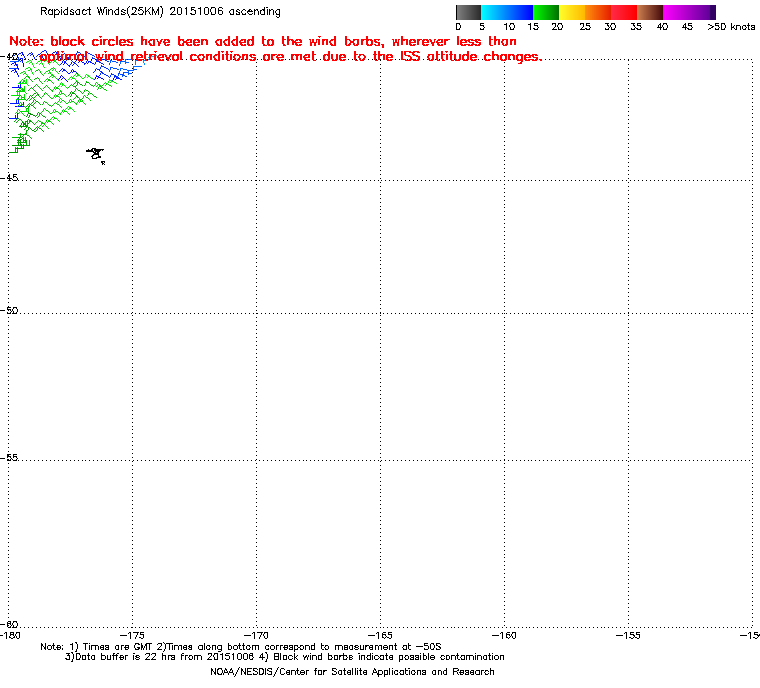Click the "-160" longitude axis label
This screenshot has width=760, height=688.
(x=504, y=636)
